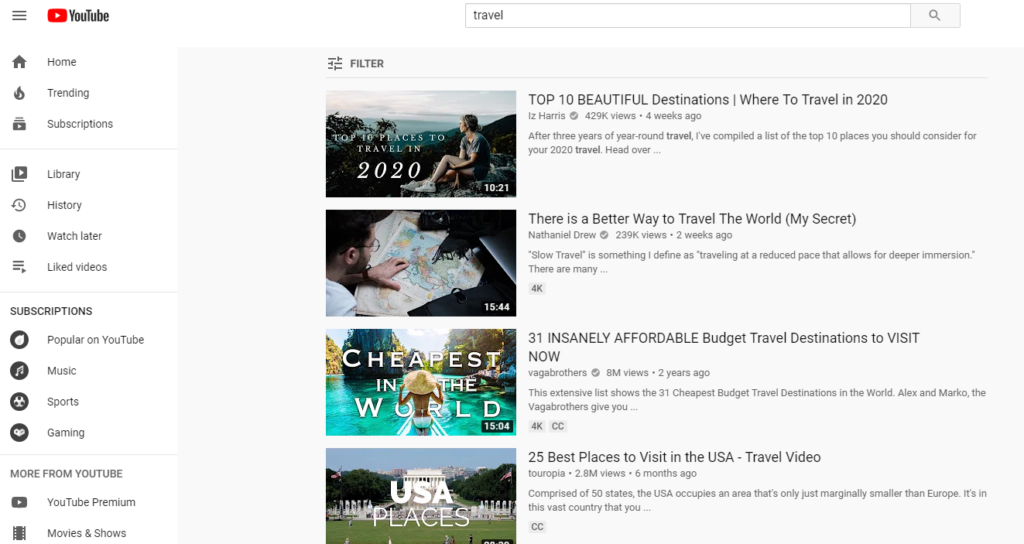The height and width of the screenshot is (544, 1024).
Task: Click the travel search input field
Action: (x=688, y=16)
